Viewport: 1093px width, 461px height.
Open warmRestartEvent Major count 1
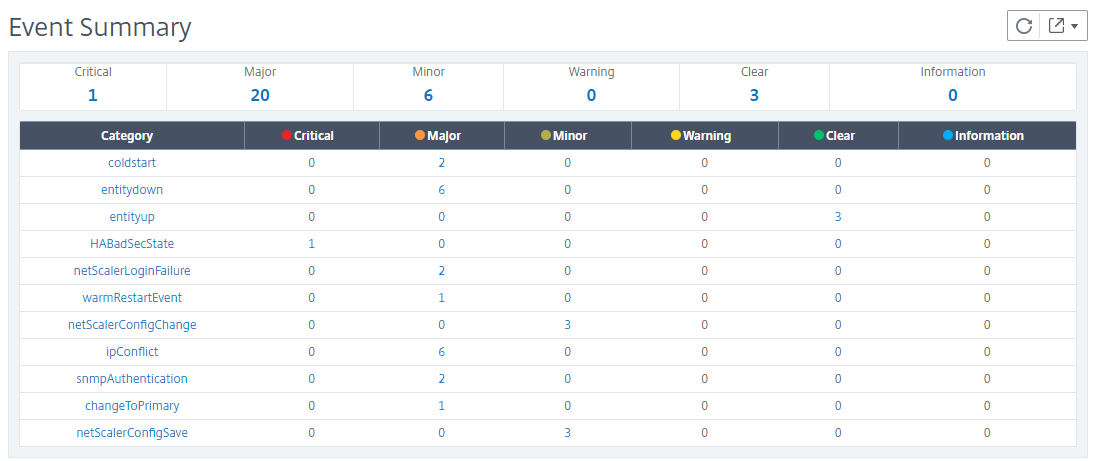[x=441, y=298]
